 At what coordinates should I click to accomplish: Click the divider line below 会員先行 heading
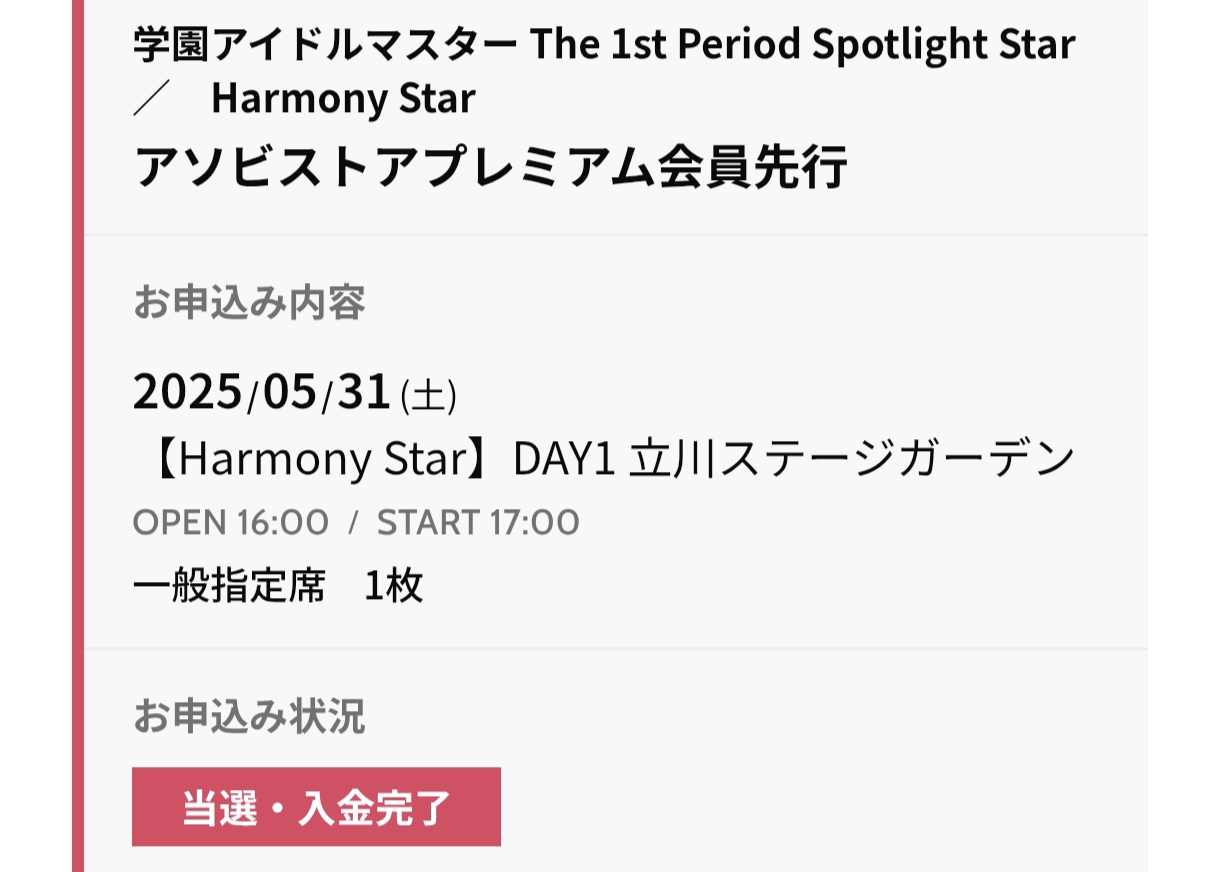pos(615,235)
